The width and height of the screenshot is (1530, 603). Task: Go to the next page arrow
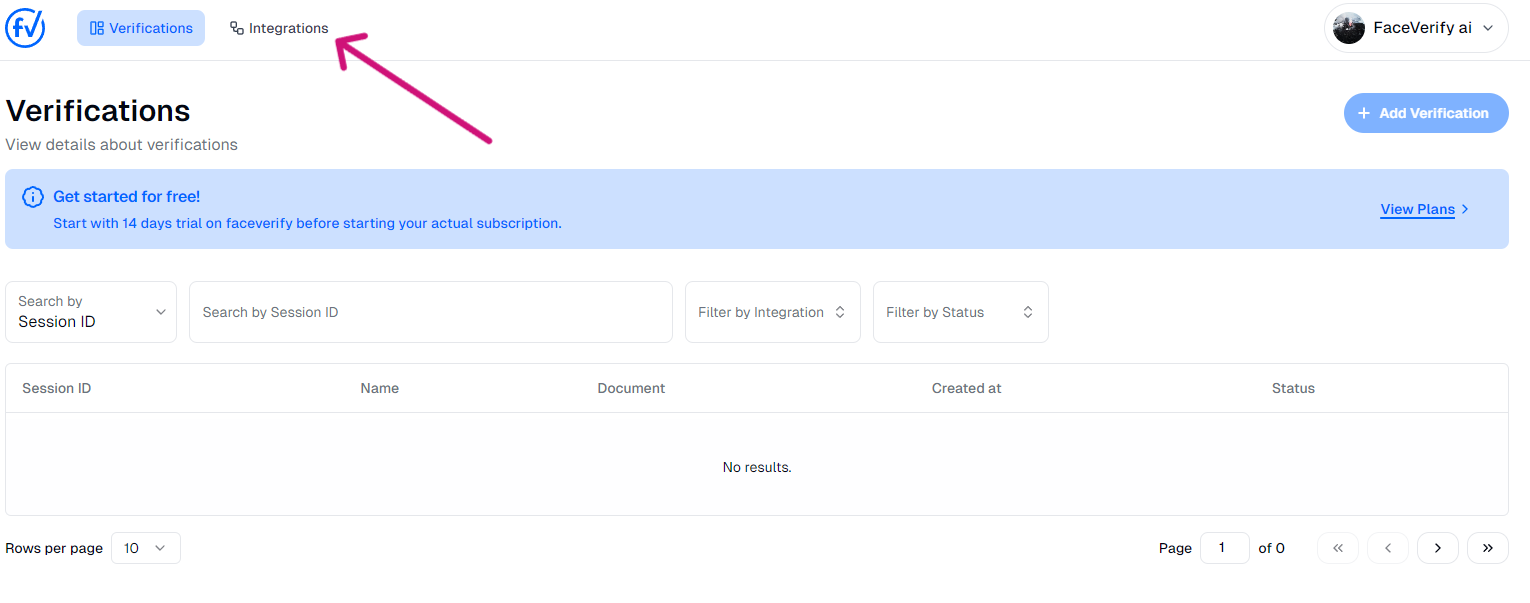point(1437,548)
